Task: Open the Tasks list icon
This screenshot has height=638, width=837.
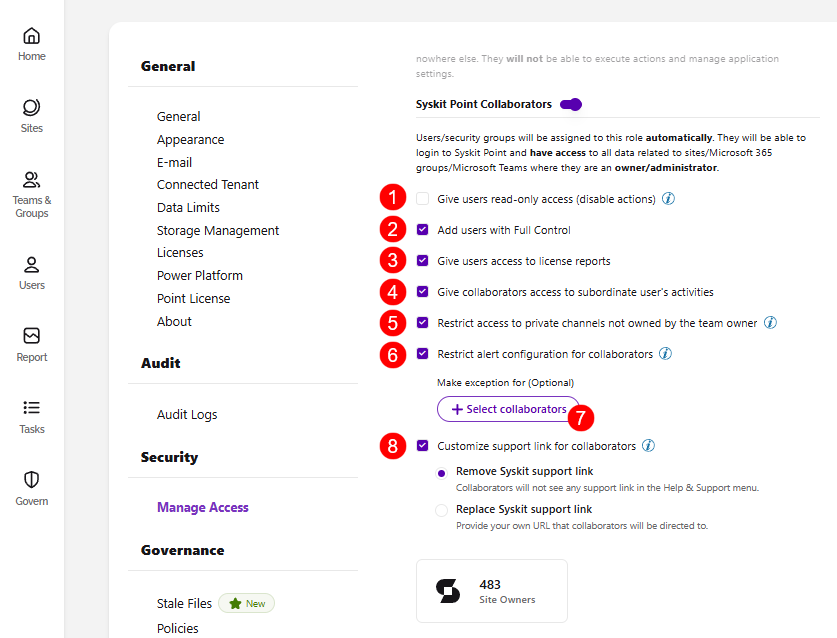Action: 31,408
